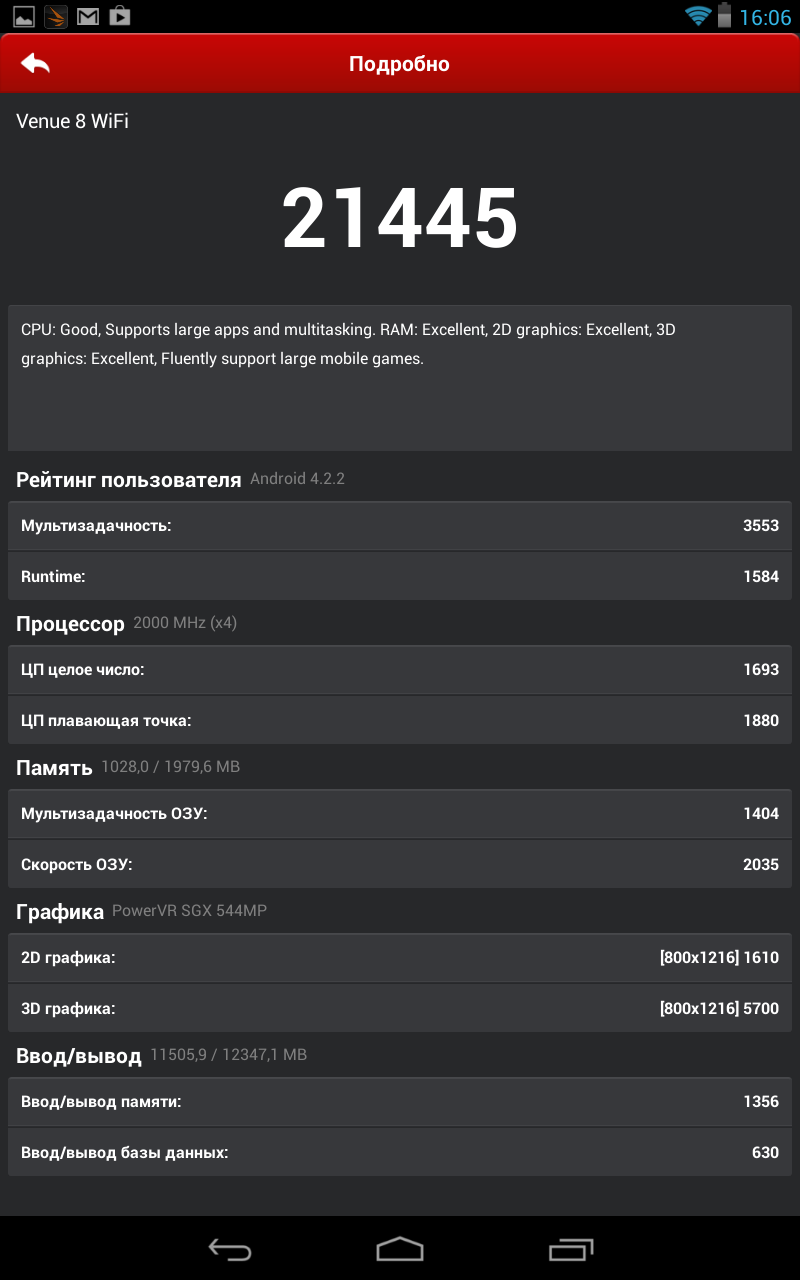Tap the 3D графика result row
The width and height of the screenshot is (800, 1280).
(x=400, y=1008)
